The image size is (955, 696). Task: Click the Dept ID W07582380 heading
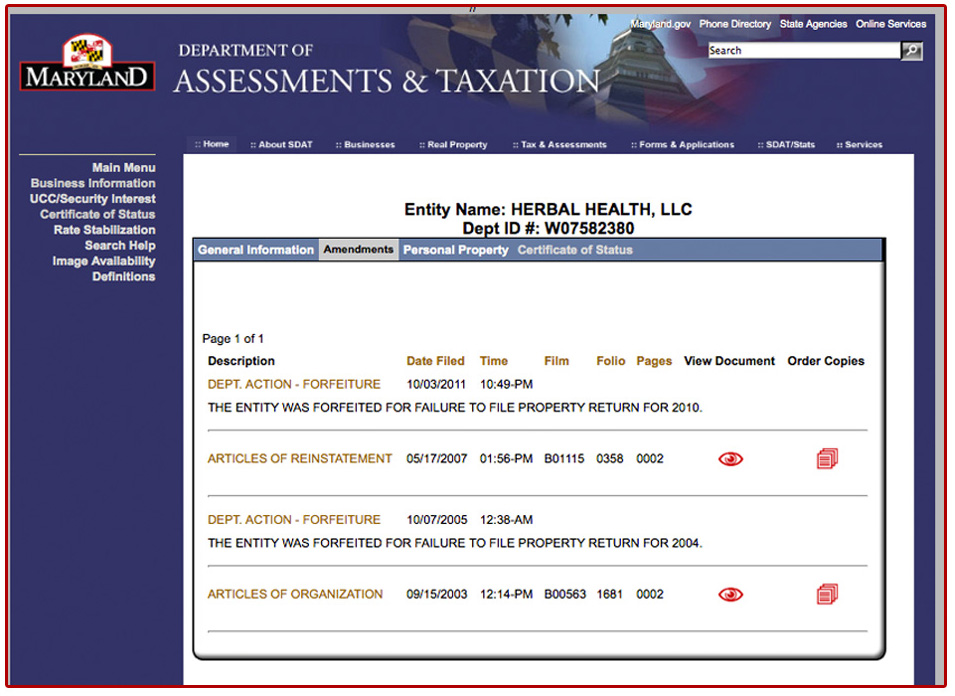[x=548, y=228]
